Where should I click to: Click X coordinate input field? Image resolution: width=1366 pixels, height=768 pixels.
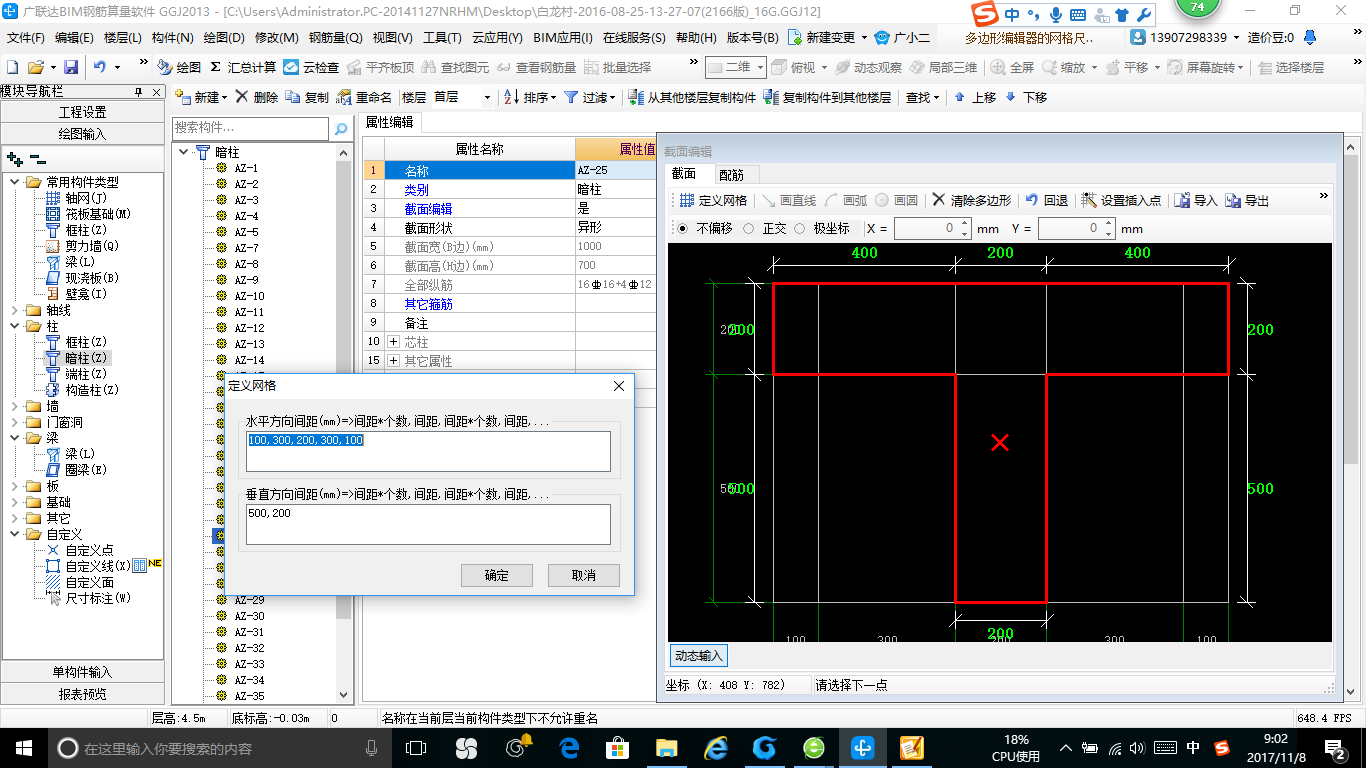click(x=932, y=229)
